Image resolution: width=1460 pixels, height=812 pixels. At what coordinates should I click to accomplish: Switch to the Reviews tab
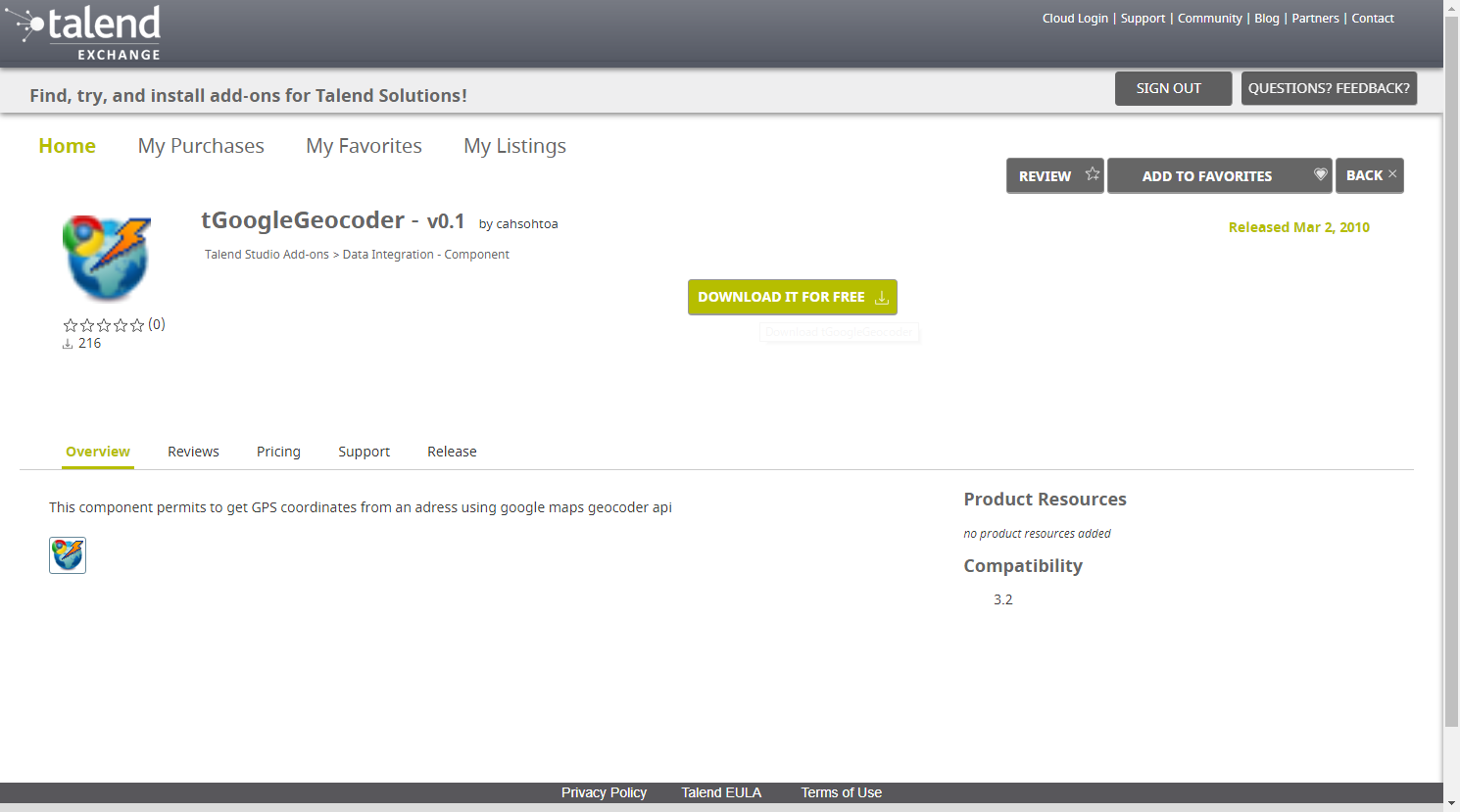coord(193,452)
